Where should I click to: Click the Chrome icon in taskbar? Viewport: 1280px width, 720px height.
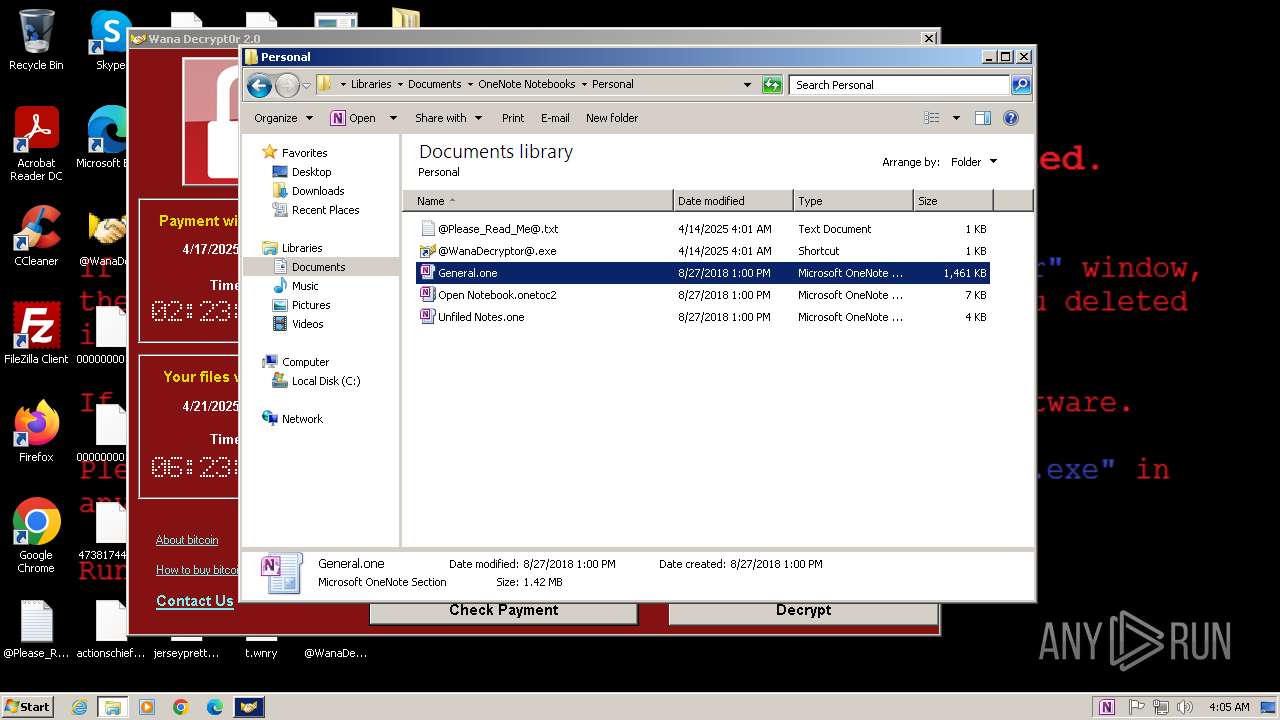click(181, 707)
